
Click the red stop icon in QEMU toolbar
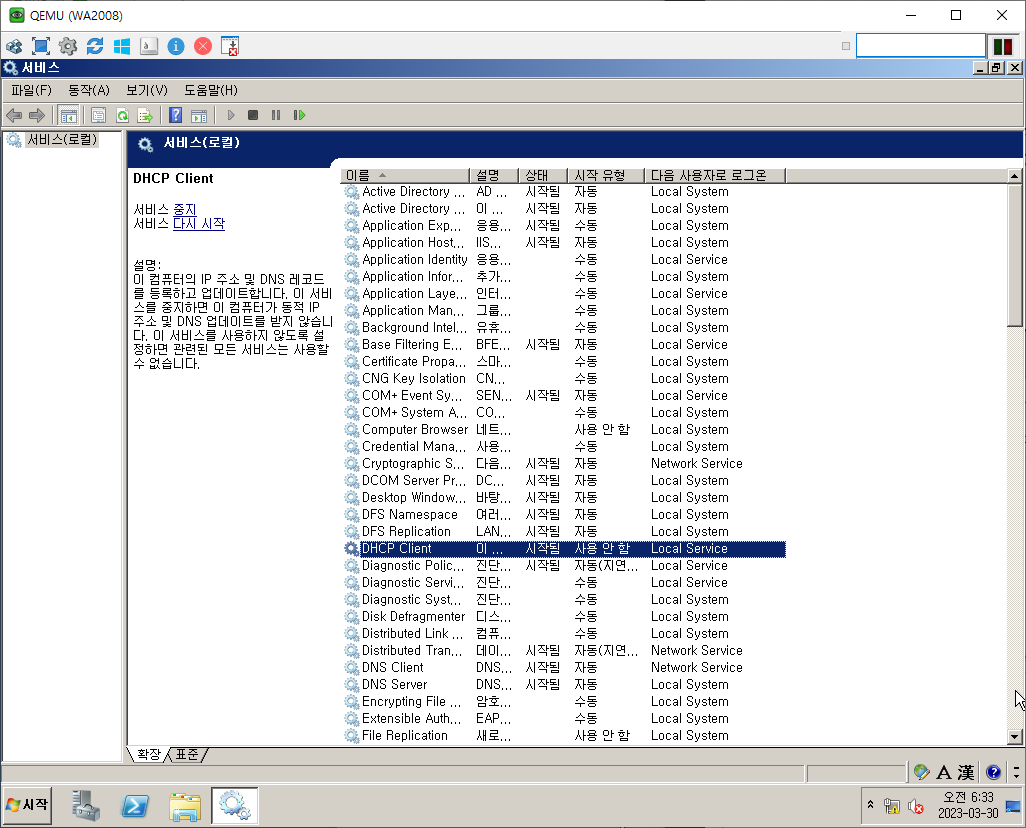tap(203, 46)
